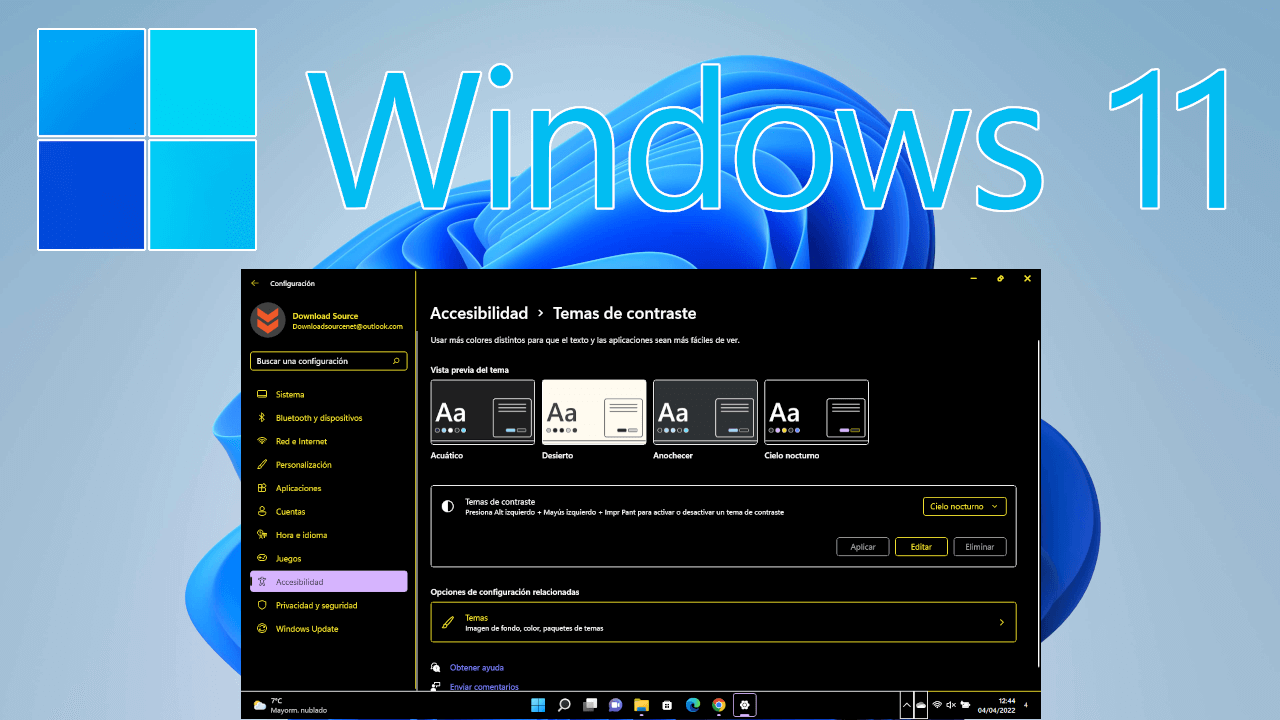Screen dimensions: 1280x720
Task: Open the Chat taskbar icon
Action: [x=616, y=705]
